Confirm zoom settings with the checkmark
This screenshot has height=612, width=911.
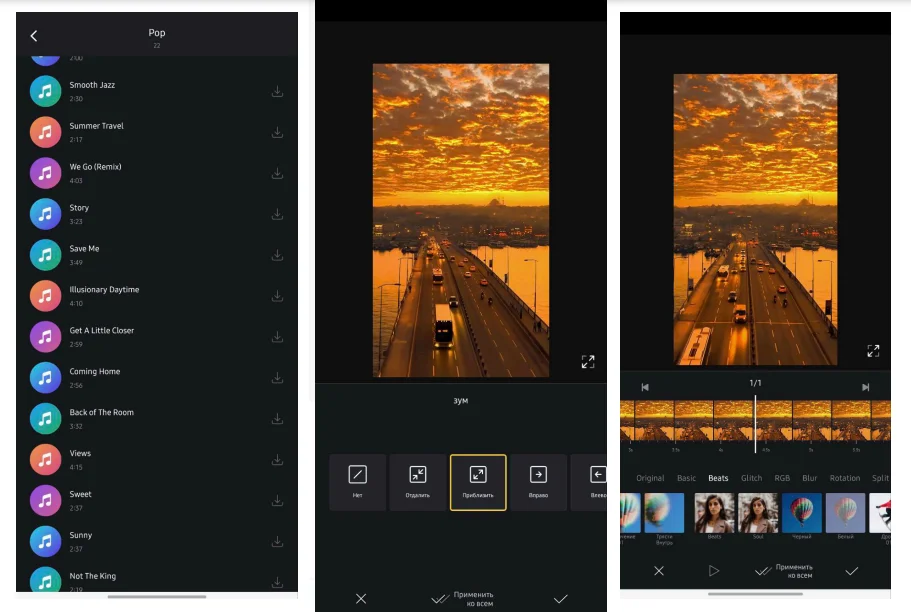pos(561,599)
